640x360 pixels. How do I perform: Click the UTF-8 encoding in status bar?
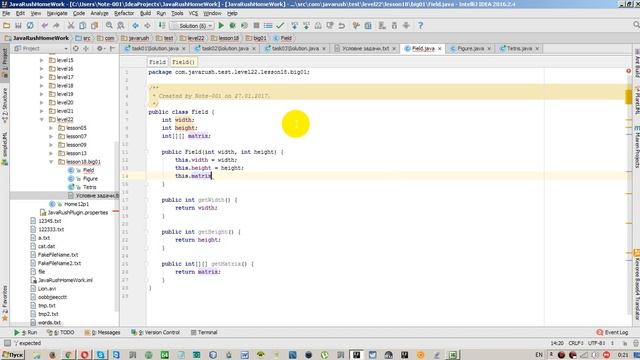[x=596, y=343]
